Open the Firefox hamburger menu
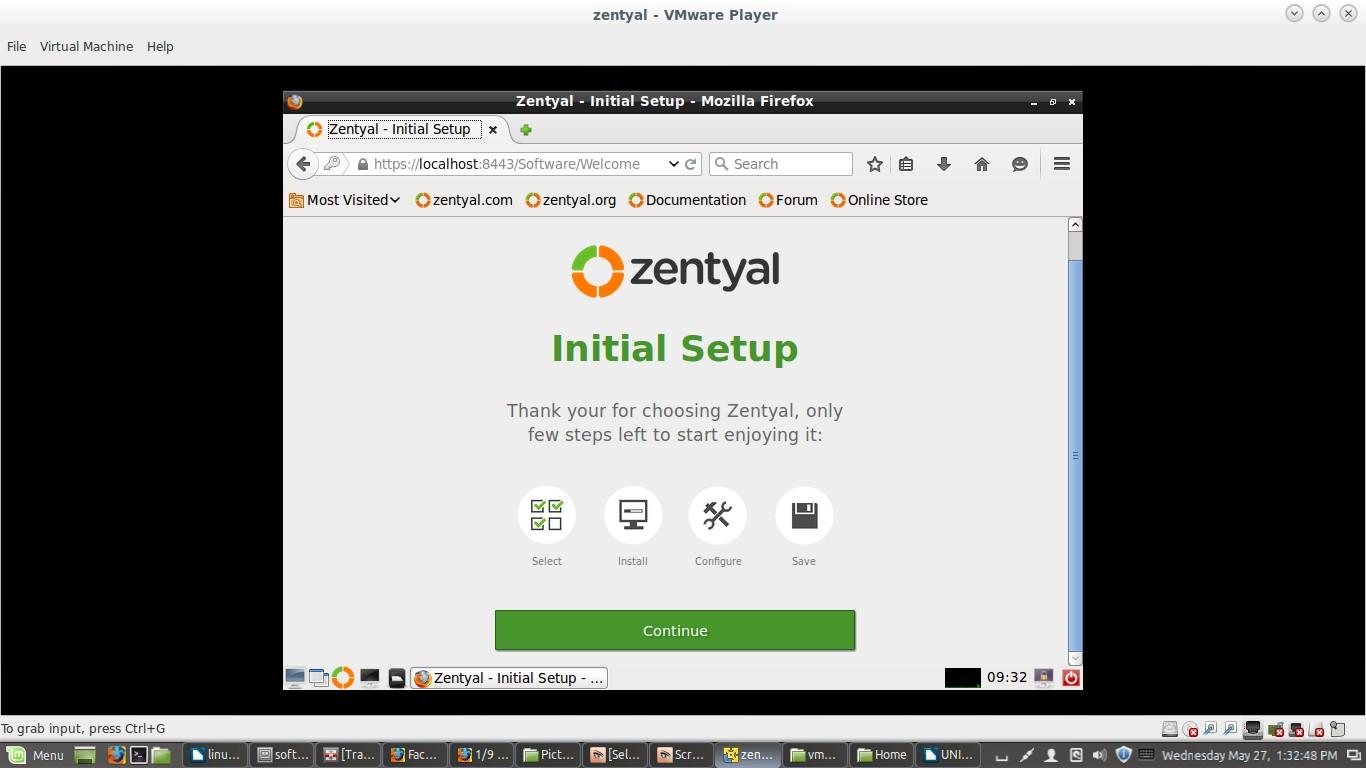 [1062, 164]
